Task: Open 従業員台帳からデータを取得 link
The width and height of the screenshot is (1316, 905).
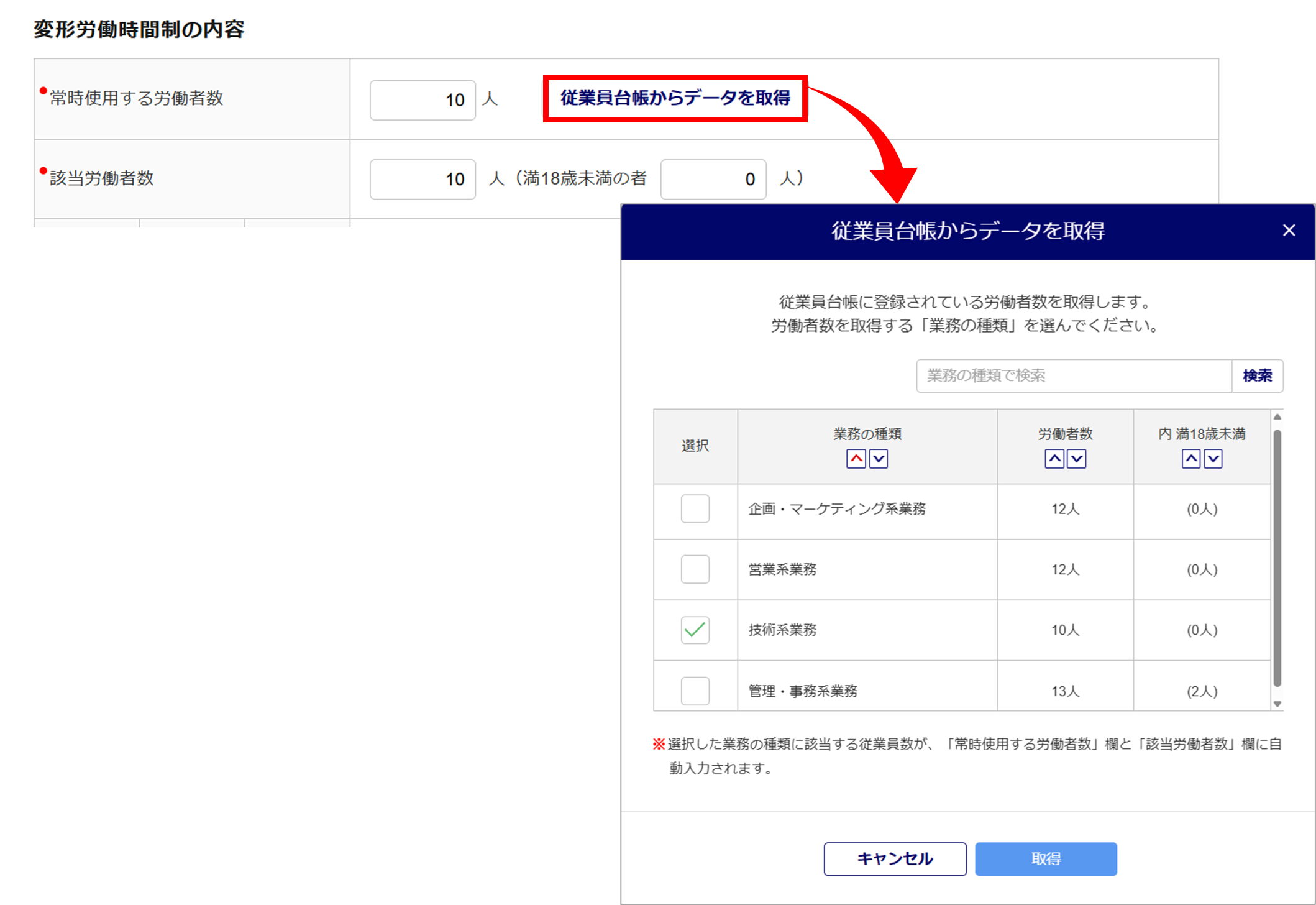Action: pyautogui.click(x=675, y=98)
